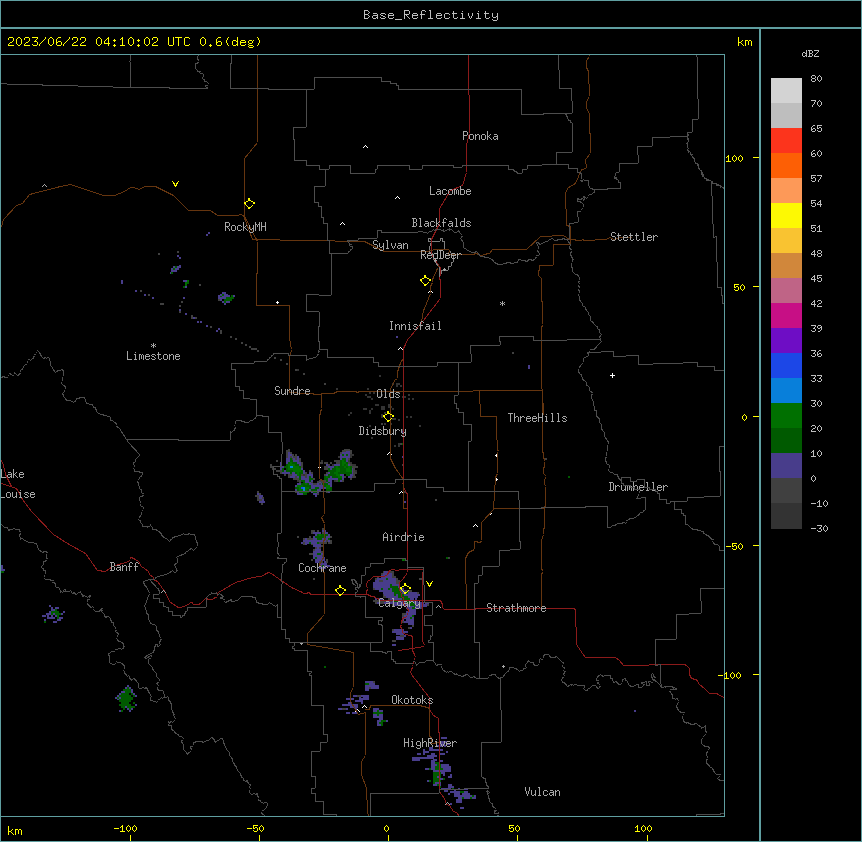862x842 pixels.
Task: Click the Blackfalds town label
Action: (x=441, y=223)
